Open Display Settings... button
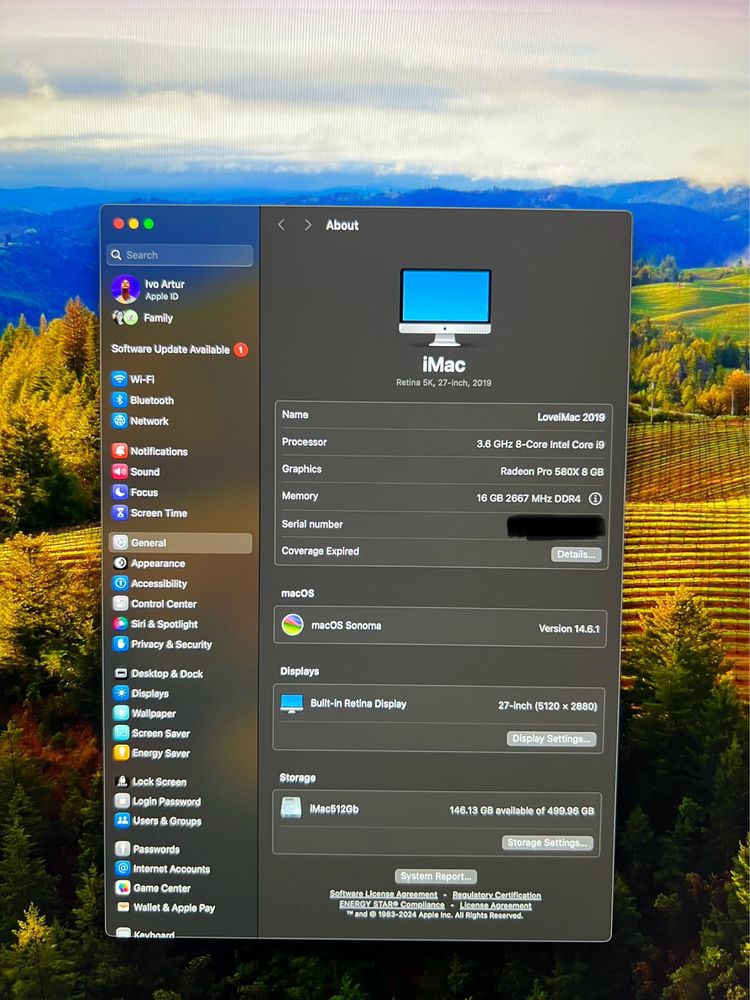The height and width of the screenshot is (1000, 750). 551,739
